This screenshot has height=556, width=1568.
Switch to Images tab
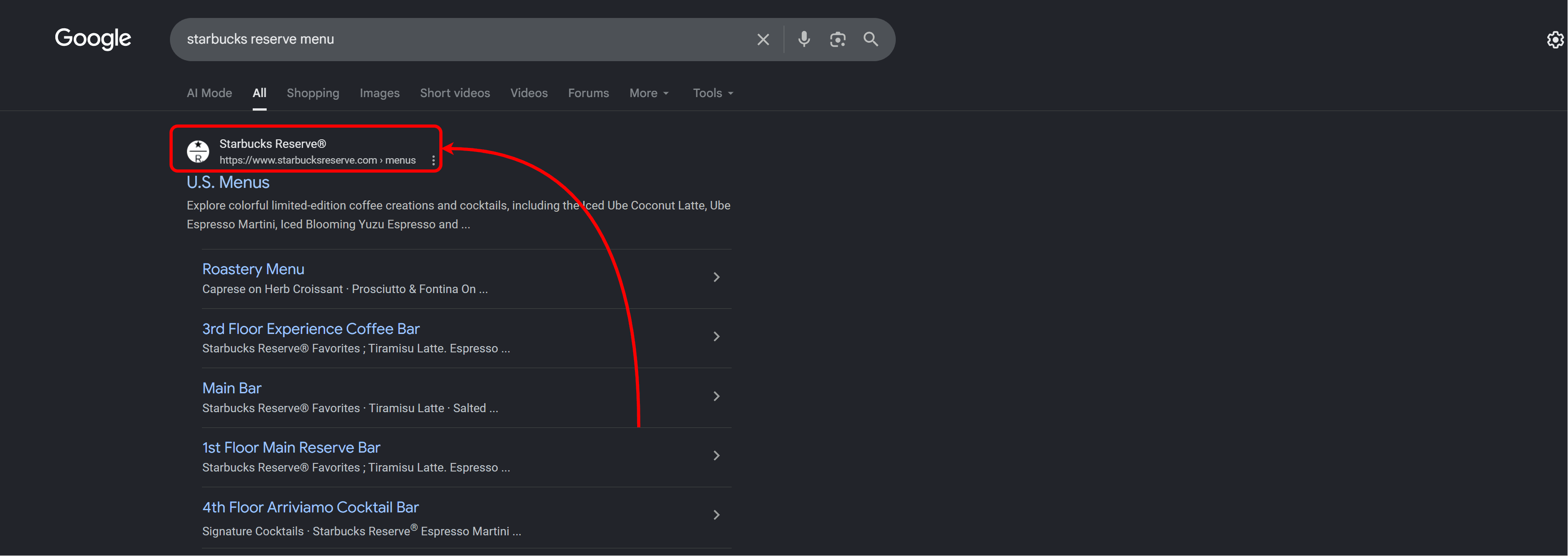coord(379,93)
